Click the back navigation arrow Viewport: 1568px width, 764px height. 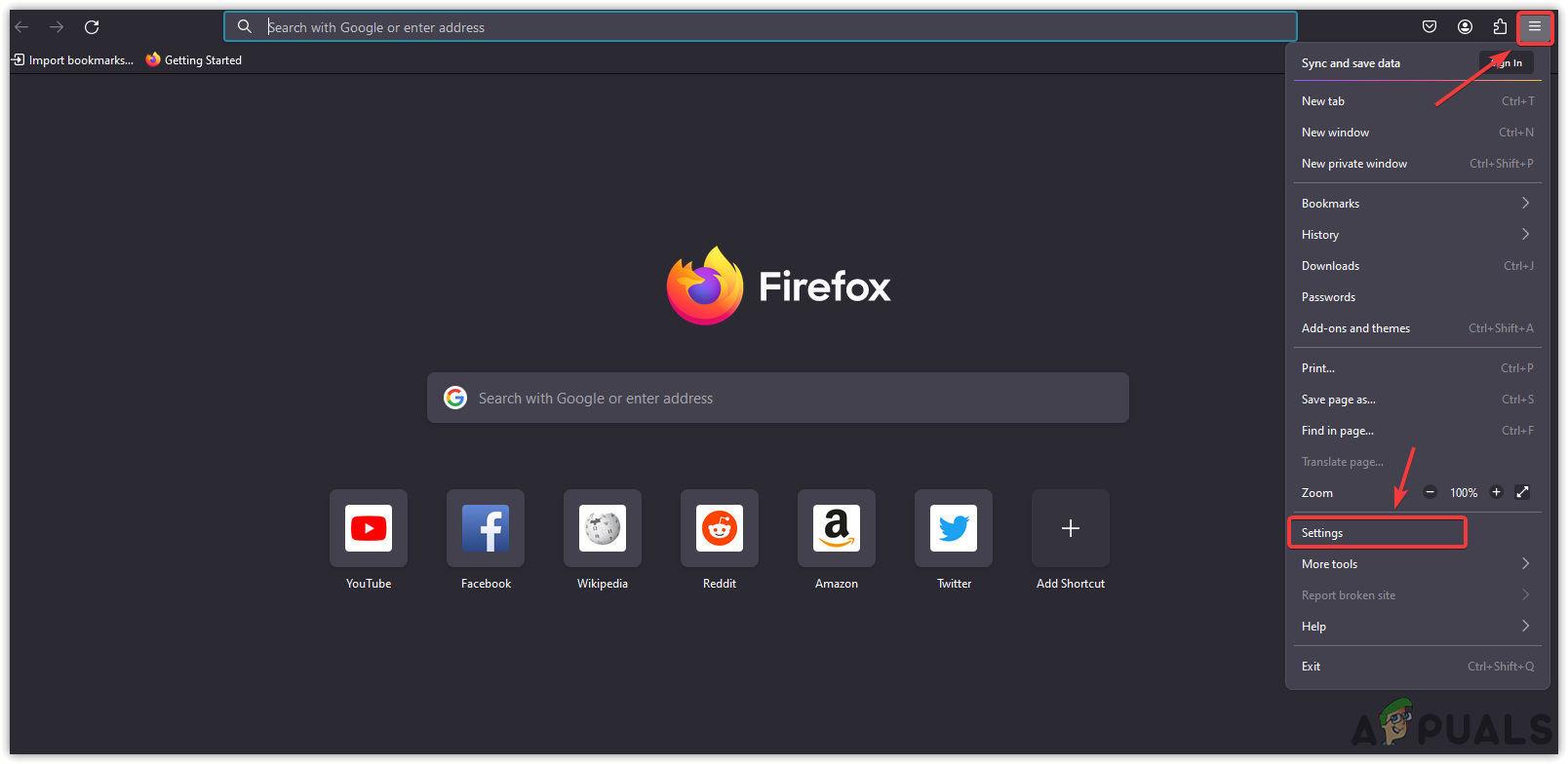[21, 27]
